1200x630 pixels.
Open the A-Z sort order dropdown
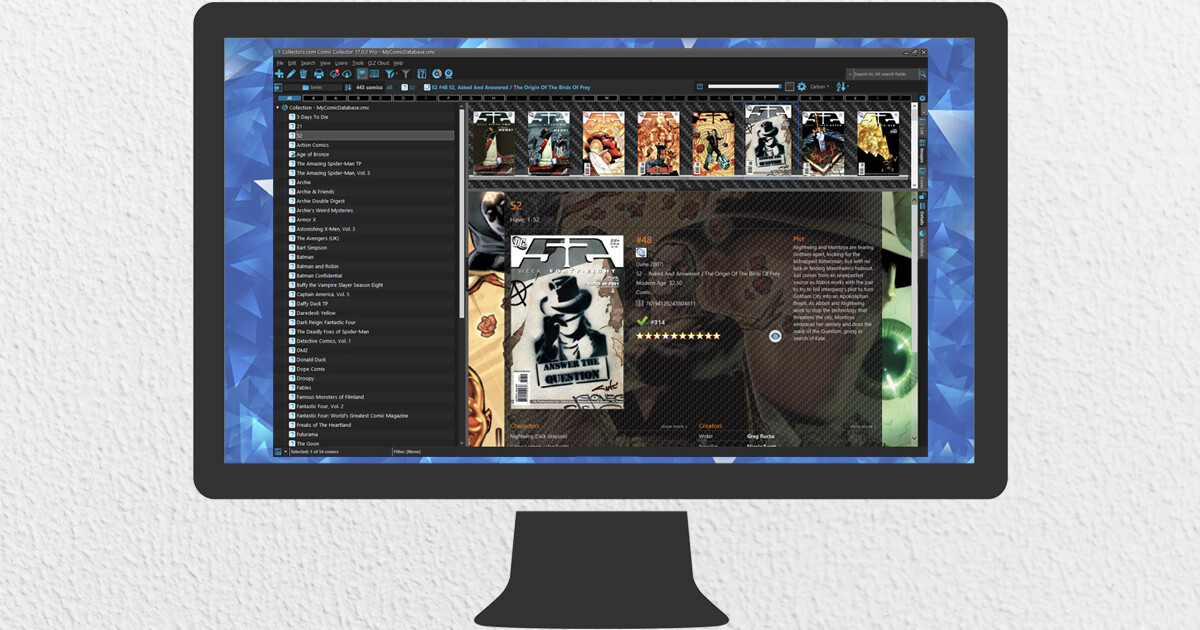click(x=842, y=87)
